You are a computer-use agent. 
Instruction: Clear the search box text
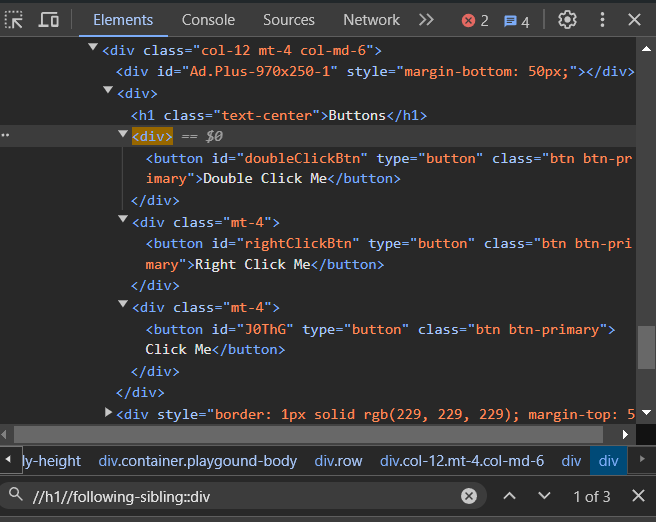coord(469,496)
